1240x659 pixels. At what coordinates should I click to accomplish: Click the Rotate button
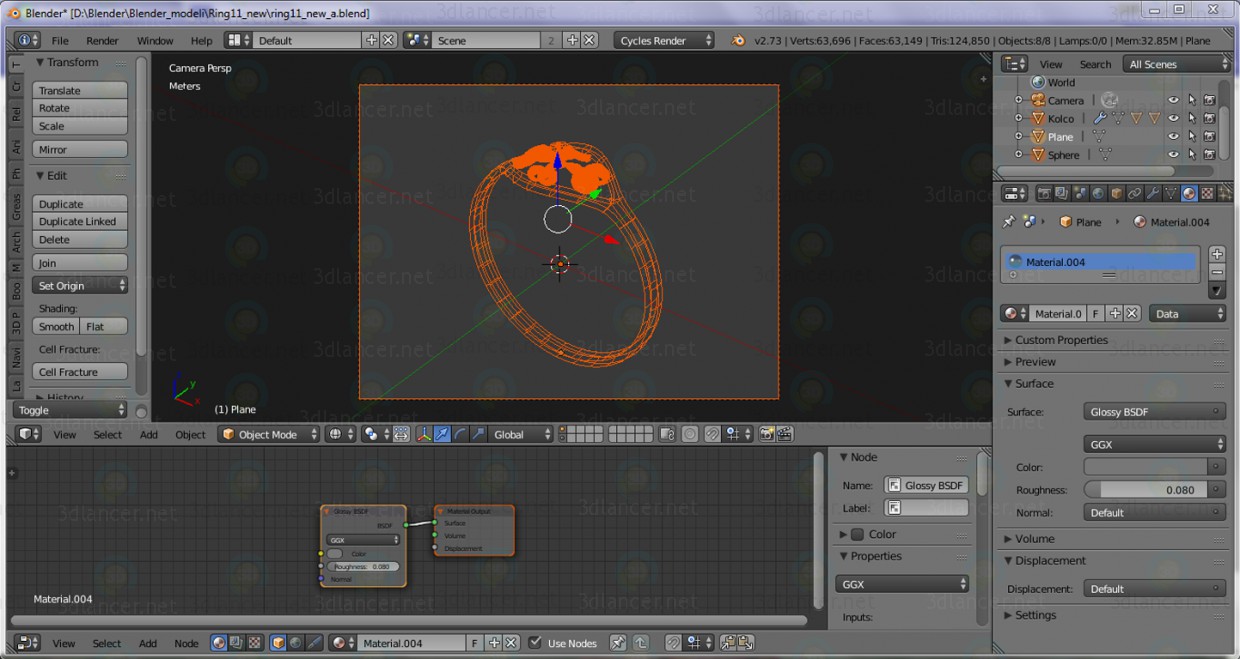tap(80, 108)
